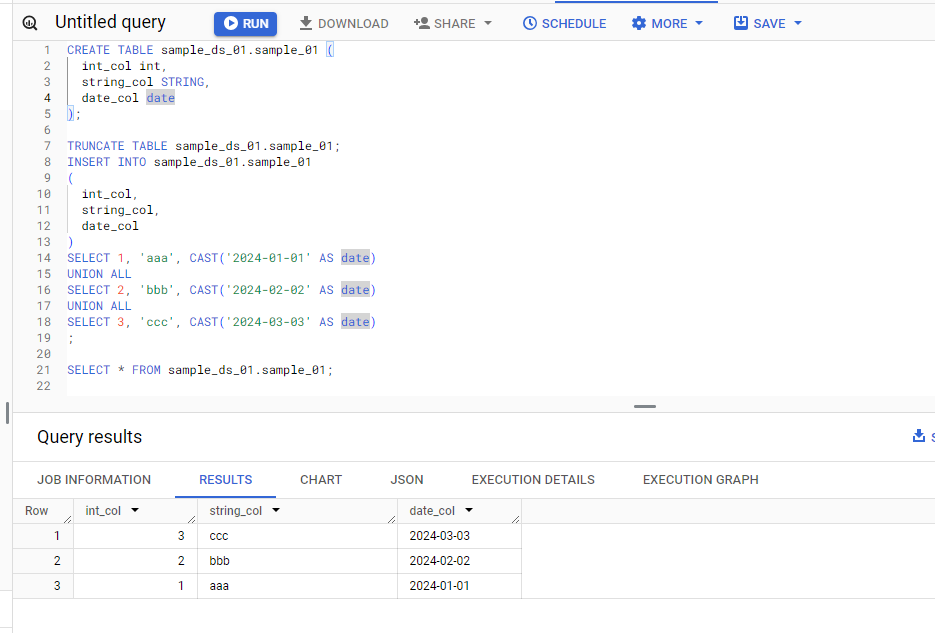The height and width of the screenshot is (633, 935).
Task: Select the RESULTS tab
Action: click(x=225, y=480)
